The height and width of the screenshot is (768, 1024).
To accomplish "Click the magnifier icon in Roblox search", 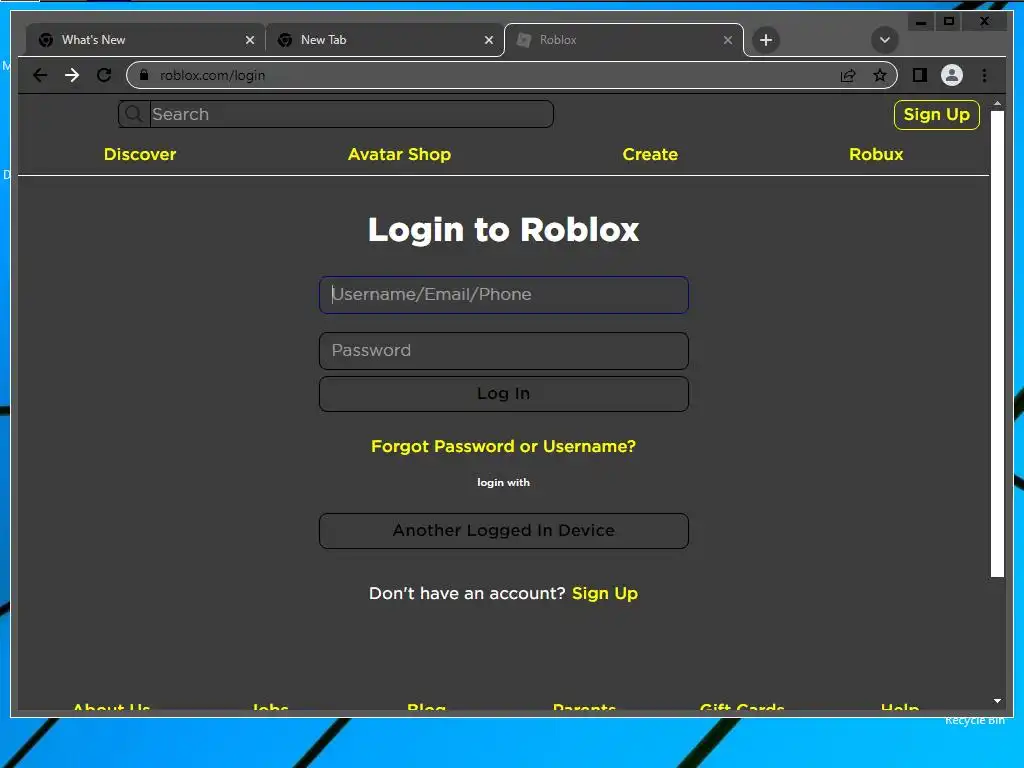I will pyautogui.click(x=134, y=114).
